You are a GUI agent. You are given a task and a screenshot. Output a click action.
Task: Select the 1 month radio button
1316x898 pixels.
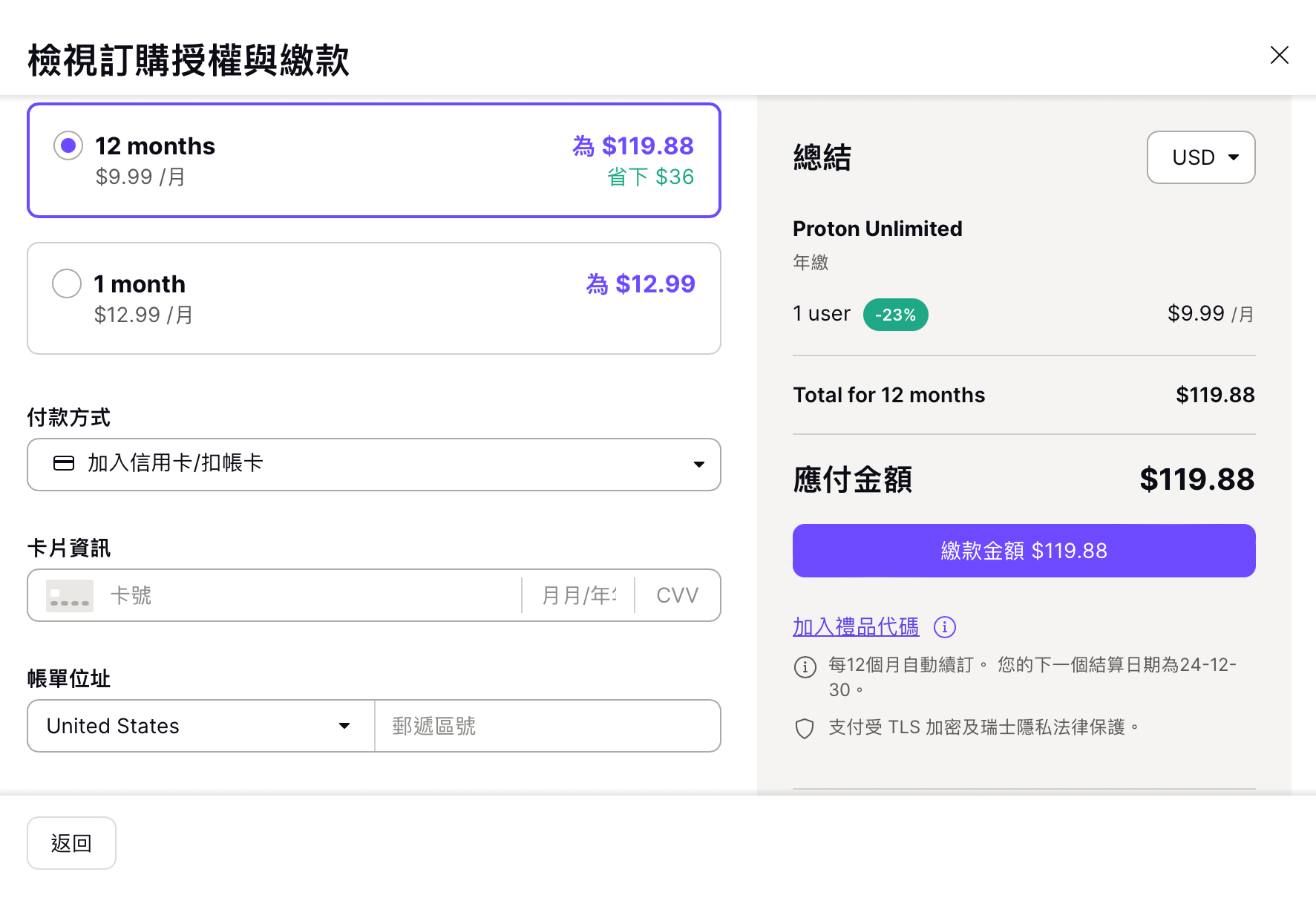pos(67,284)
